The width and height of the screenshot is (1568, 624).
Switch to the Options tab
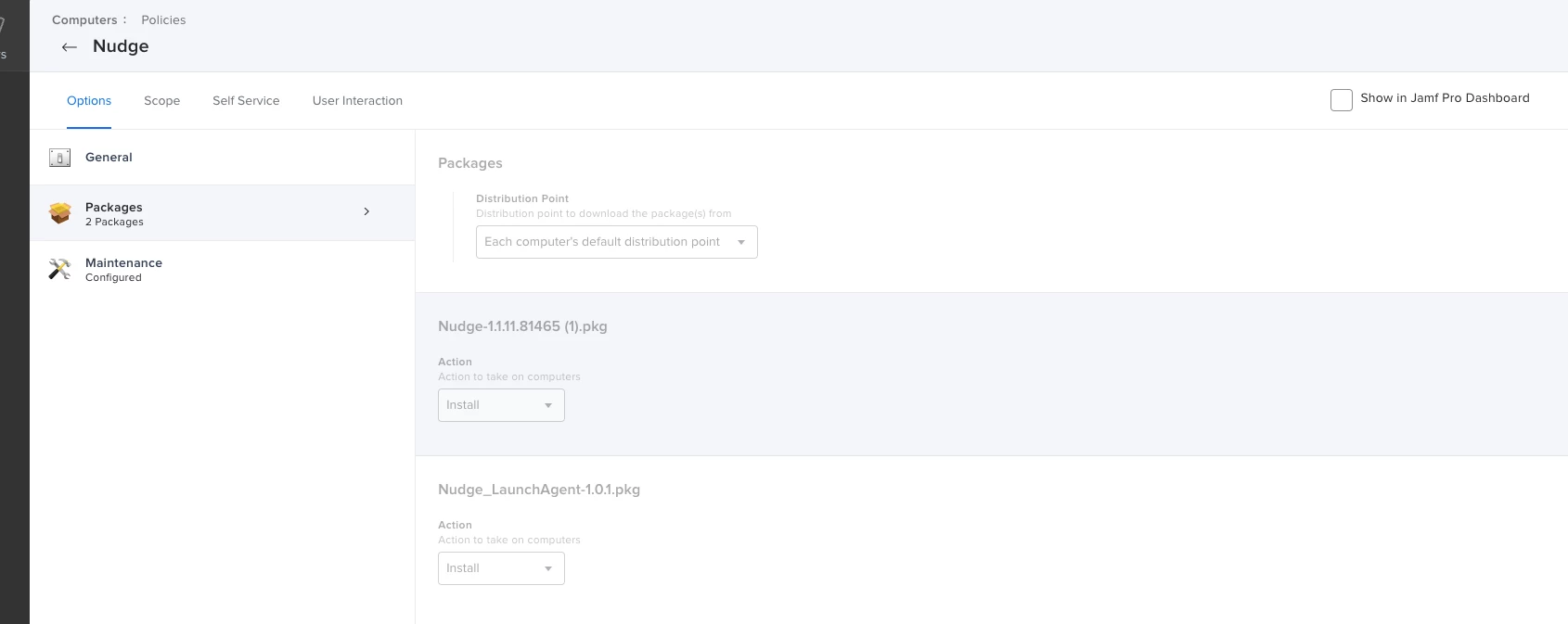[89, 101]
